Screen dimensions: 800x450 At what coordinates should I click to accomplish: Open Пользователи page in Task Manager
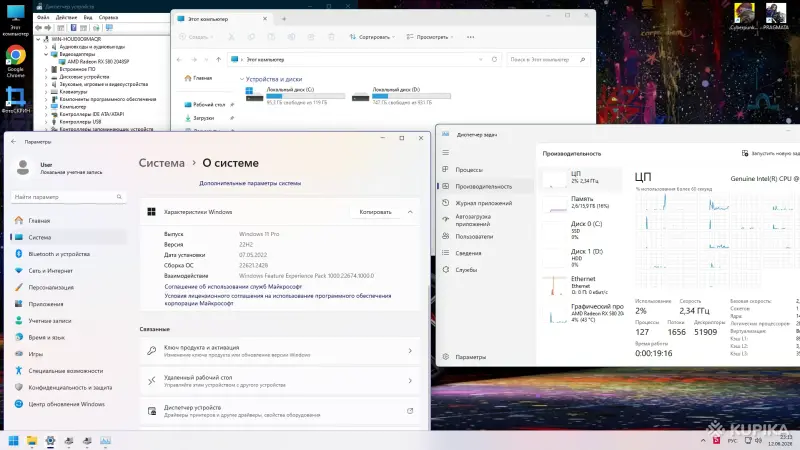click(474, 236)
